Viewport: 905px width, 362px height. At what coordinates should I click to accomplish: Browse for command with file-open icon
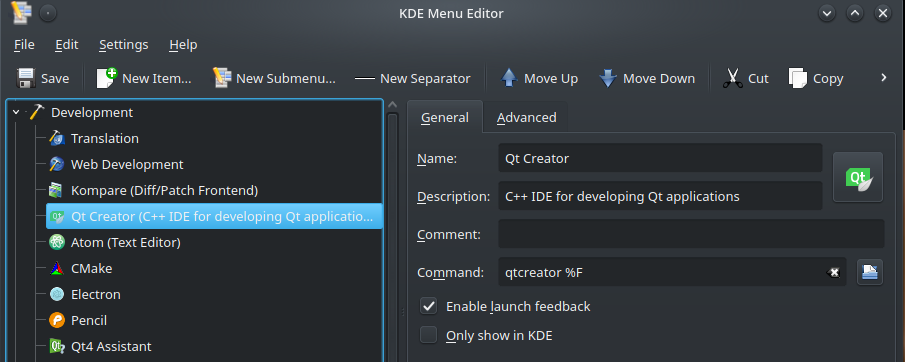[870, 271]
